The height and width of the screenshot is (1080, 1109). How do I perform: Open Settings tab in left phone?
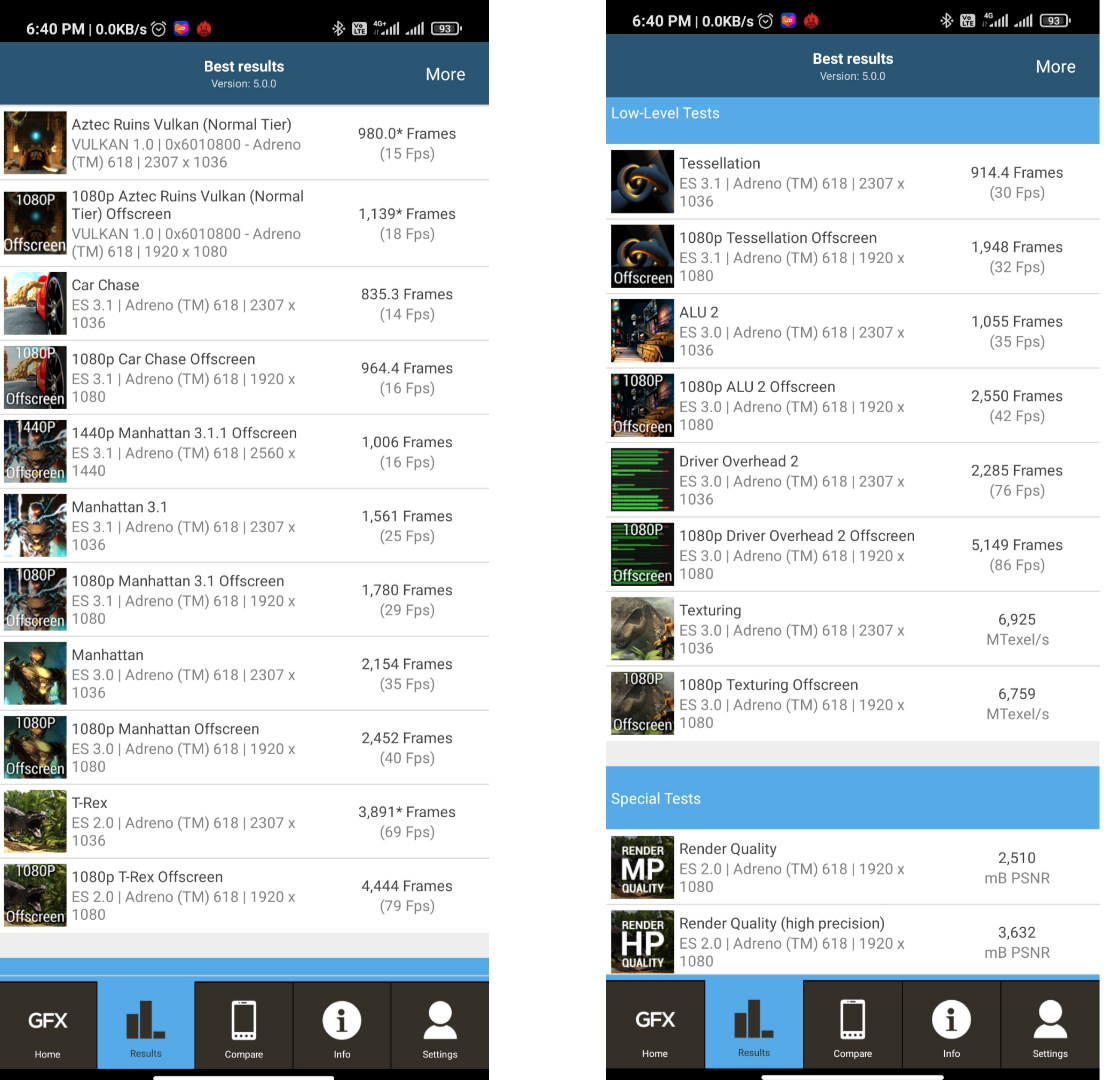440,1025
